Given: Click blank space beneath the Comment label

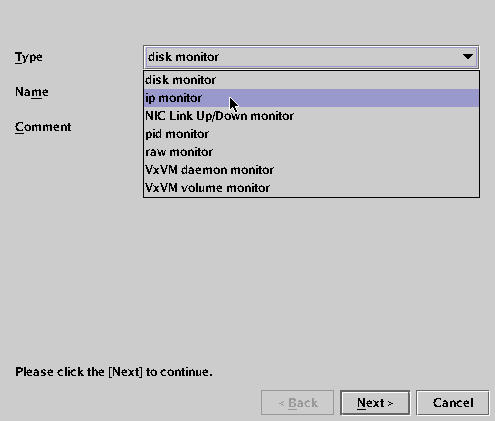Looking at the screenshot, I should click(x=67, y=233).
